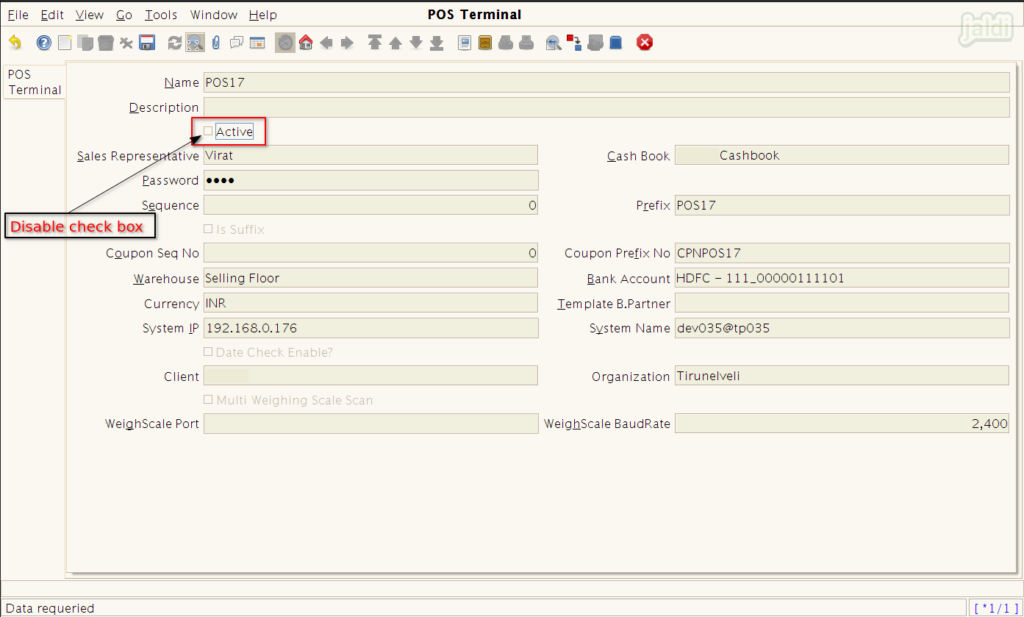The height and width of the screenshot is (617, 1024).
Task: Click the History records clock icon
Action: point(285,43)
